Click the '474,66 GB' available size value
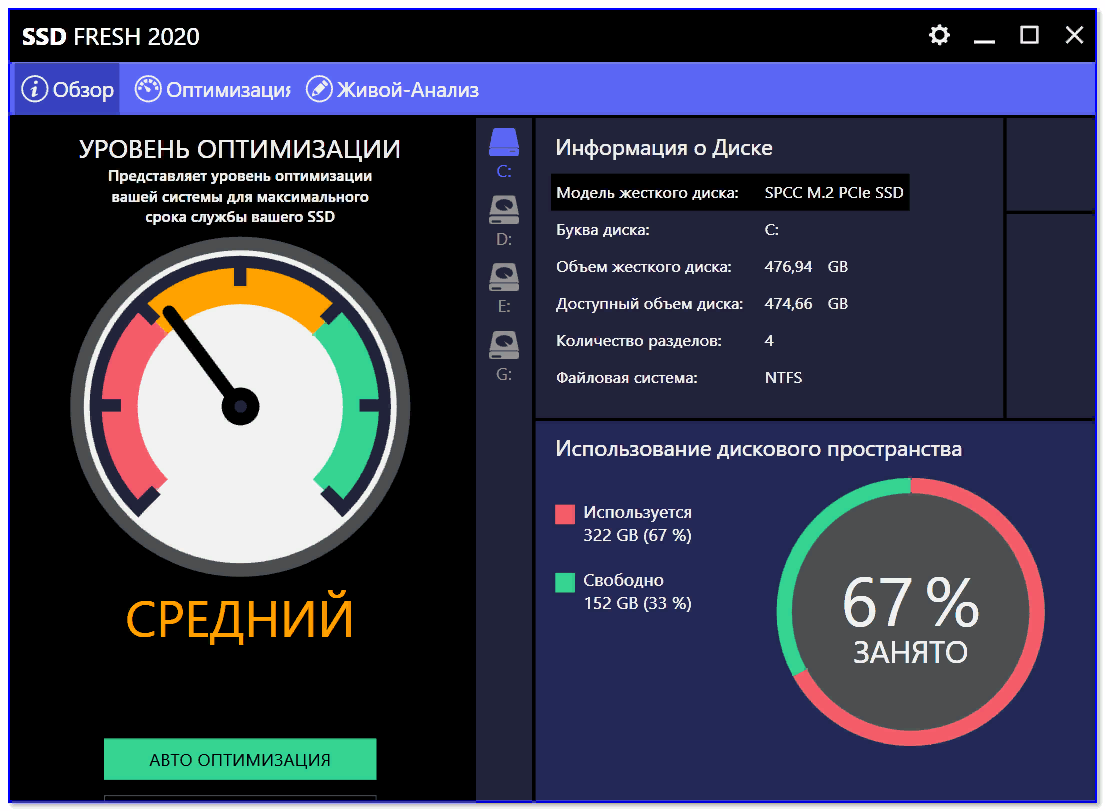 (x=806, y=304)
